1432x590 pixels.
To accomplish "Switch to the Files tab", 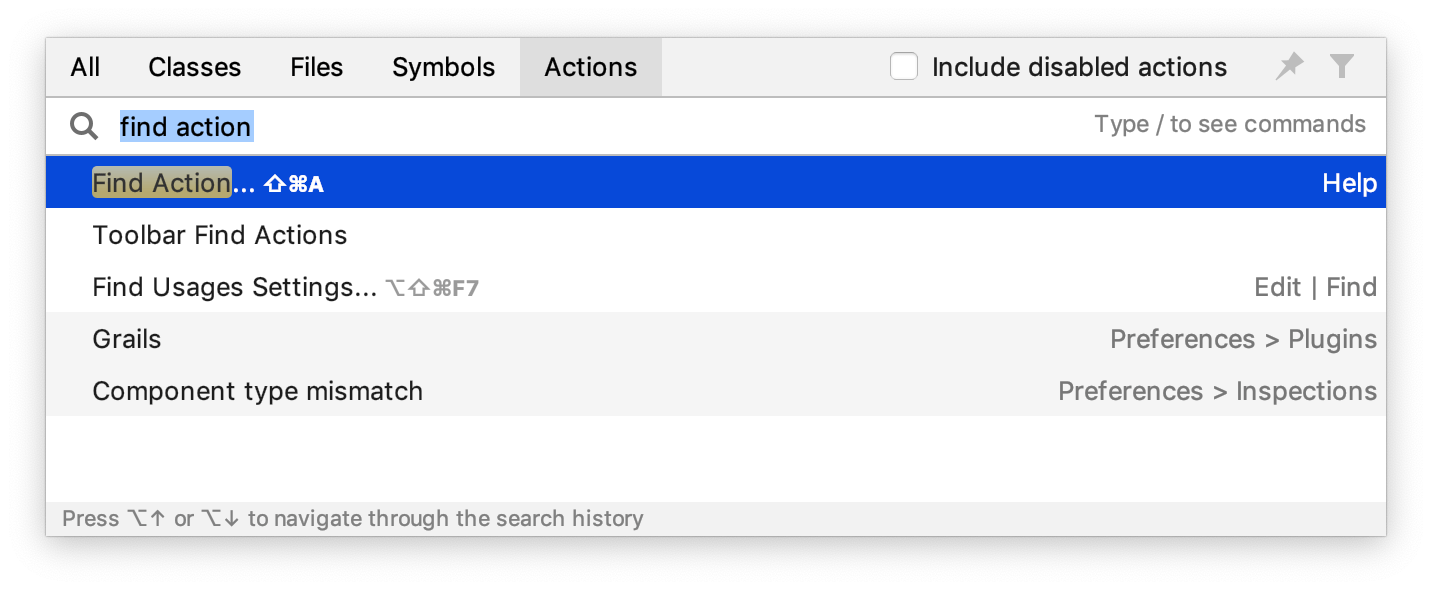I will (x=316, y=66).
